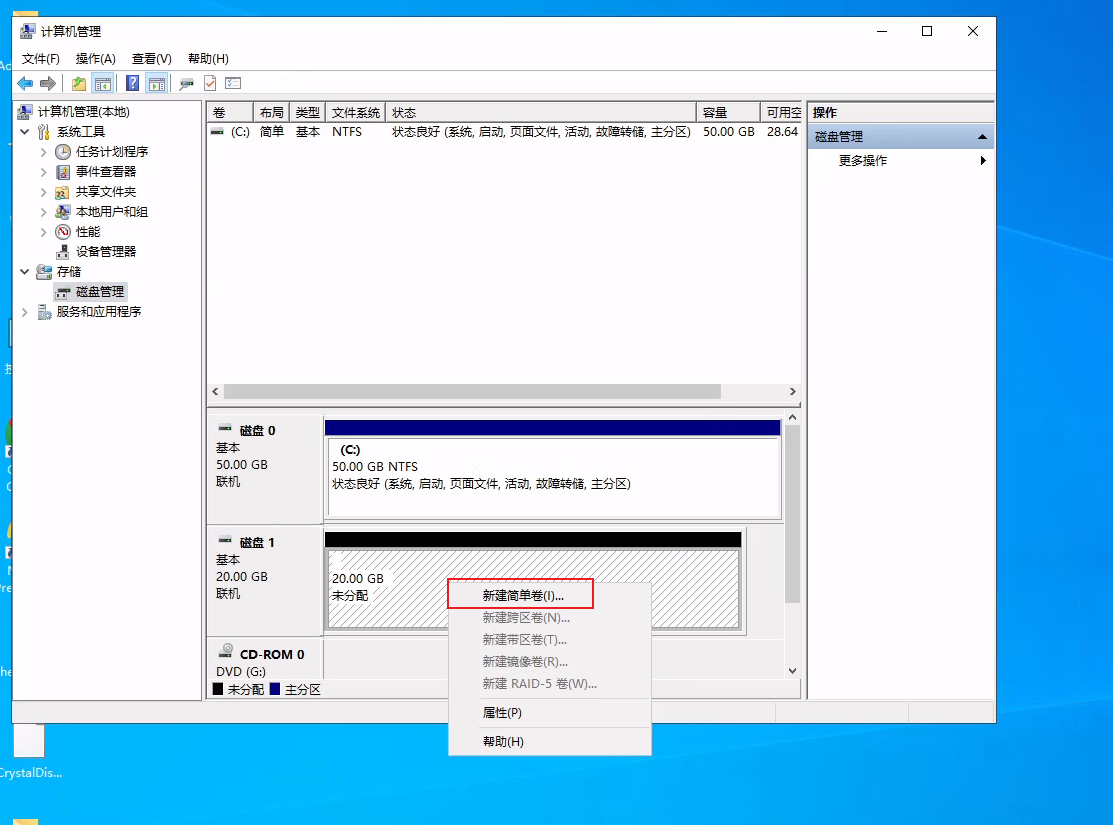Viewport: 1113px width, 825px height.
Task: Click the checklist settings toolbar icon
Action: pyautogui.click(x=233, y=84)
